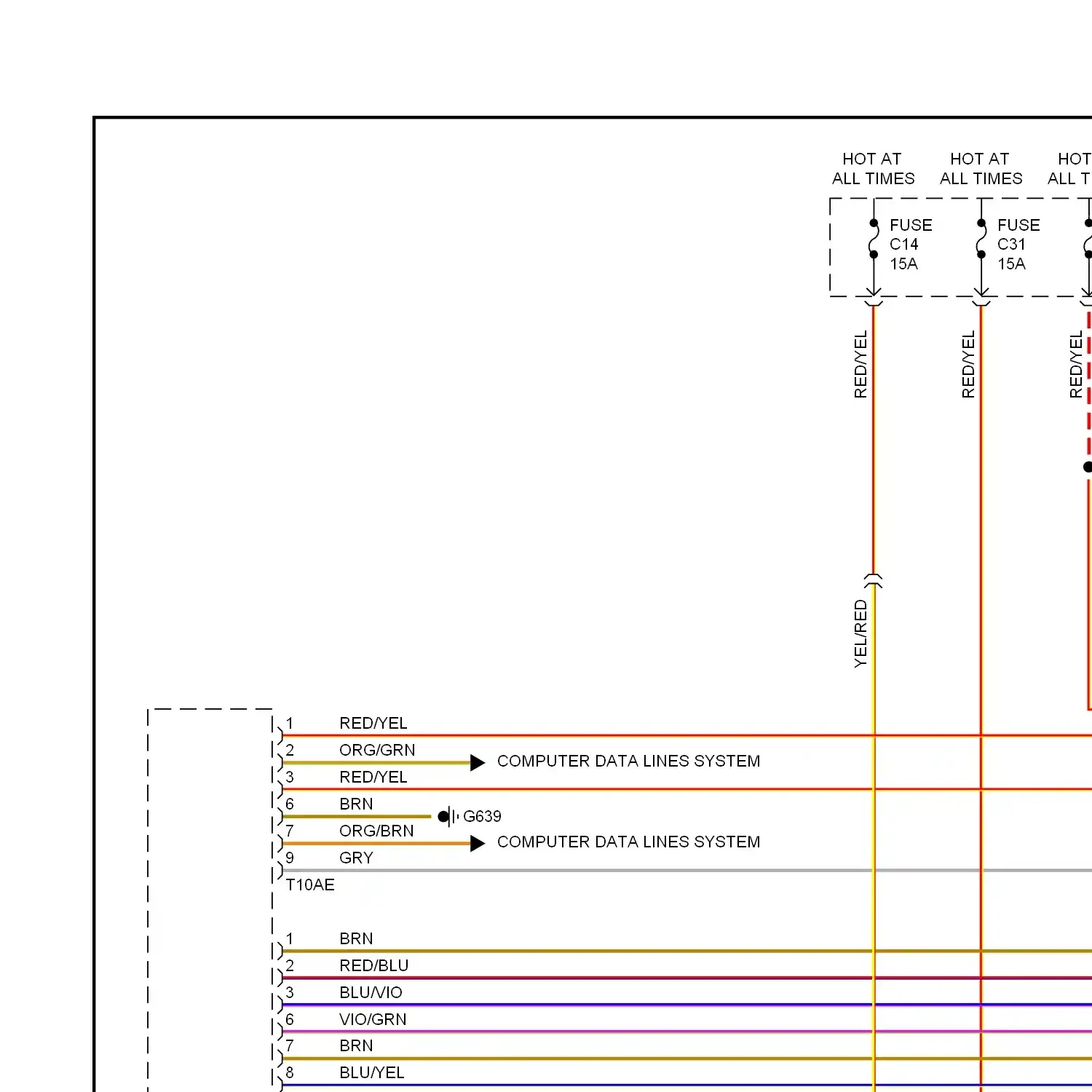Click pin number 8 beside BLU/YEL
This screenshot has width=1092, height=1092.
point(290,1072)
